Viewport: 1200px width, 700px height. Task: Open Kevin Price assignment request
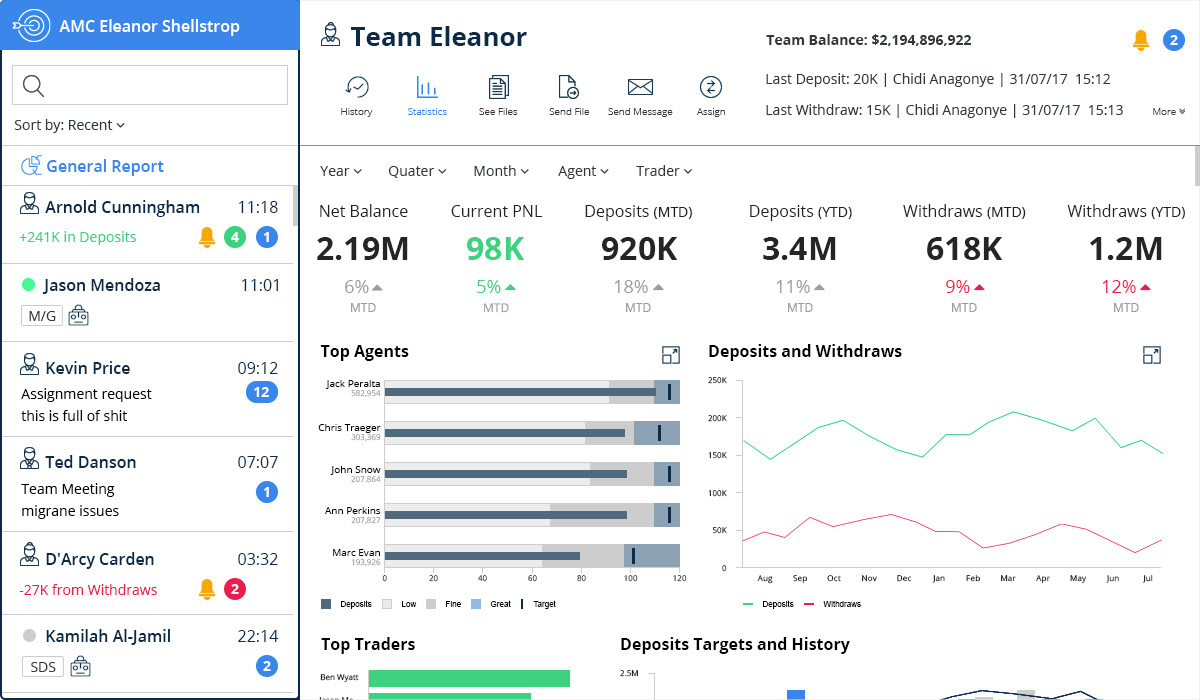86,394
